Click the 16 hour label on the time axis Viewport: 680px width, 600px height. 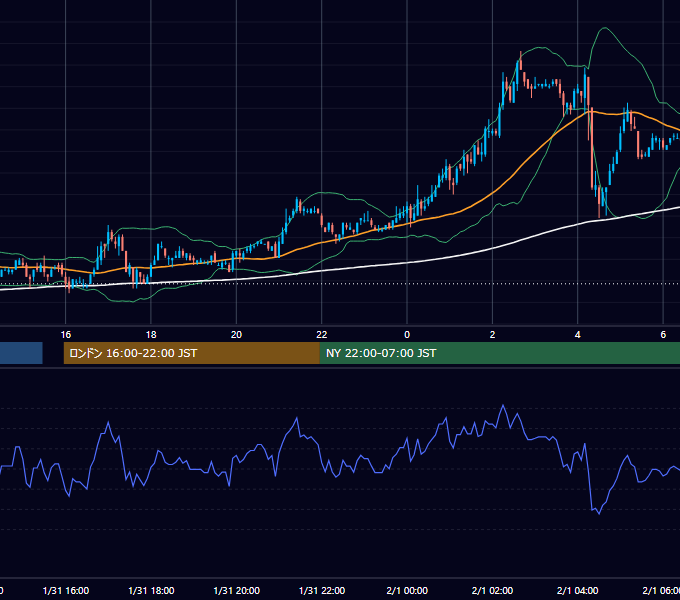tap(65, 335)
